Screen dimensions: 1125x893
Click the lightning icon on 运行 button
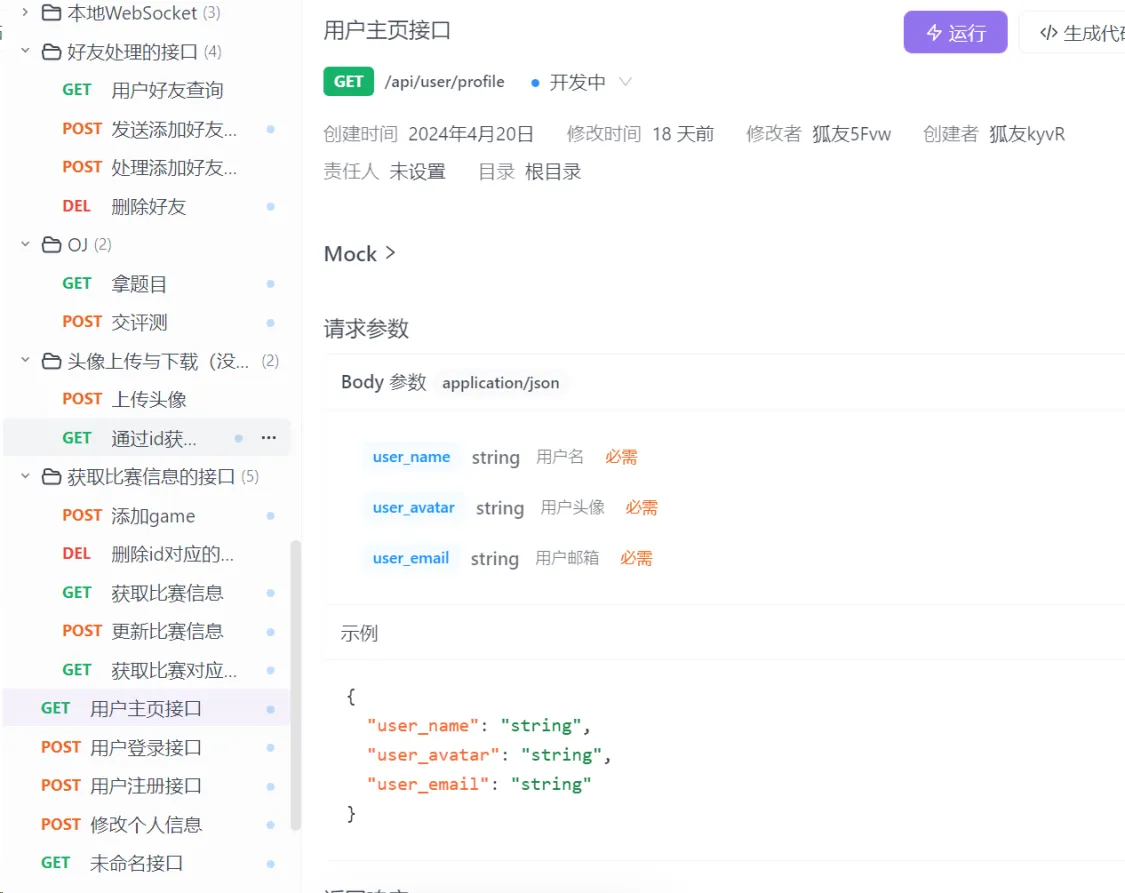tap(934, 32)
